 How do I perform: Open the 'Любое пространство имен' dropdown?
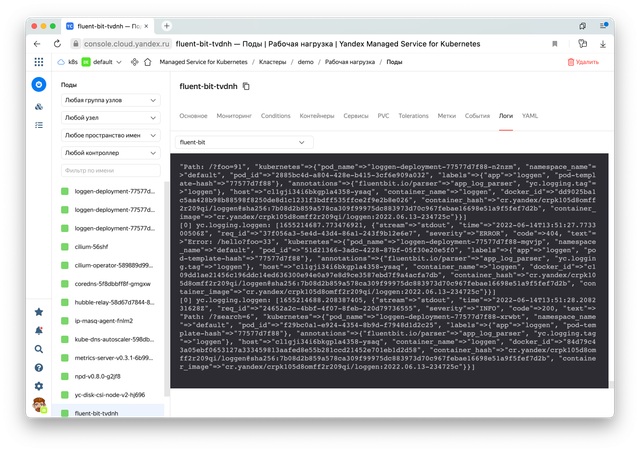click(x=109, y=135)
